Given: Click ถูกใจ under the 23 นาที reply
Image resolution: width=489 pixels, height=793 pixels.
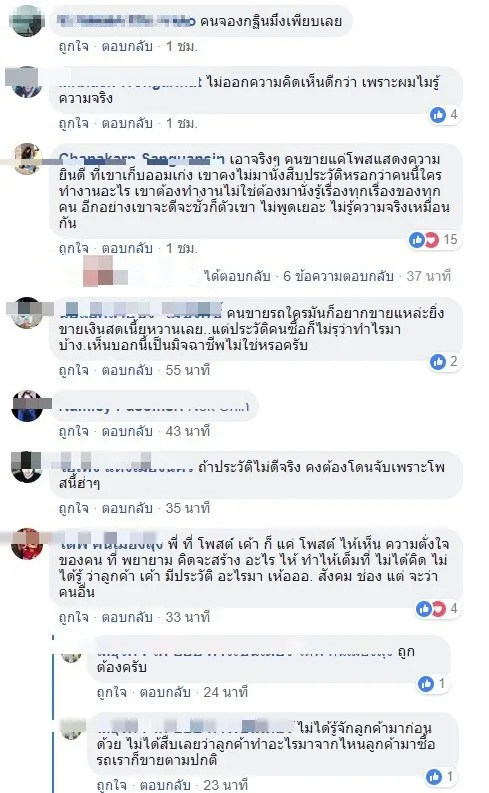Looking at the screenshot, I should point(111,785).
